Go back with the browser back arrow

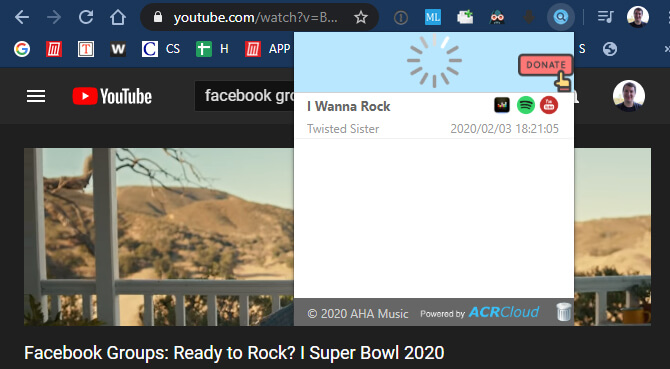pyautogui.click(x=22, y=18)
